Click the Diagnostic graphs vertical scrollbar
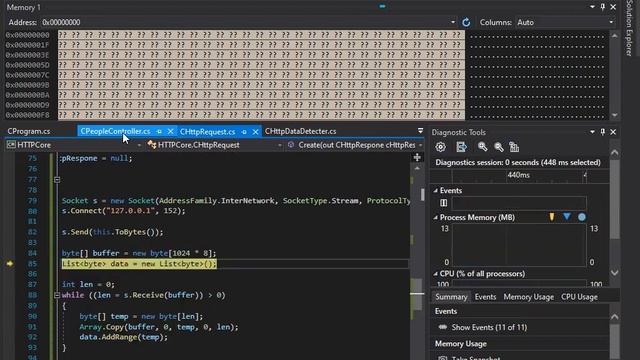The width and height of the screenshot is (640, 360). tap(615, 200)
